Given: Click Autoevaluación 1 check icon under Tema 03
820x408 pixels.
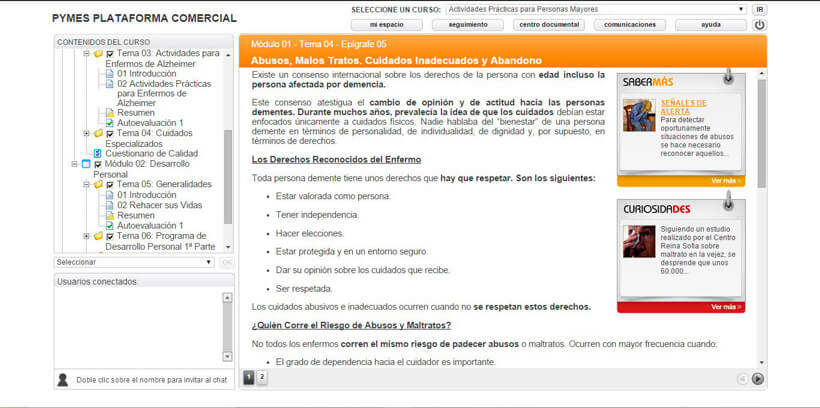Looking at the screenshot, I should tap(109, 123).
